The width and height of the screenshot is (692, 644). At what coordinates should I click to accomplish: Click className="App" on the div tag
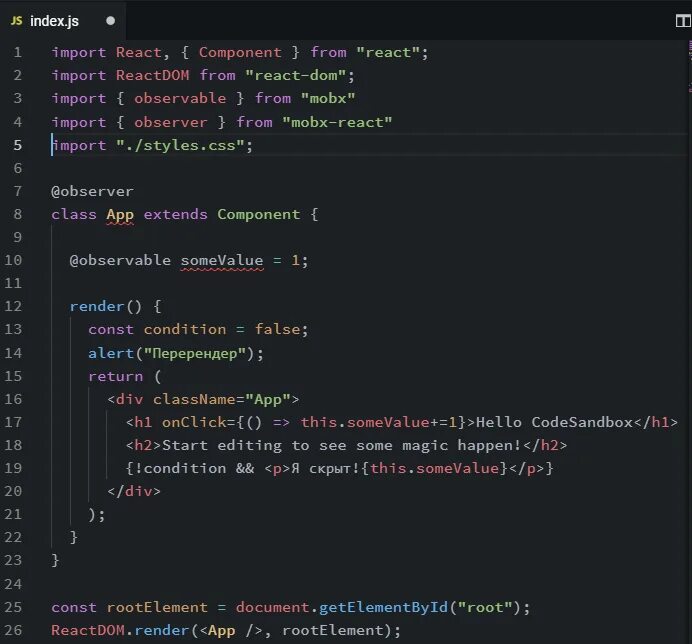pyautogui.click(x=222, y=399)
